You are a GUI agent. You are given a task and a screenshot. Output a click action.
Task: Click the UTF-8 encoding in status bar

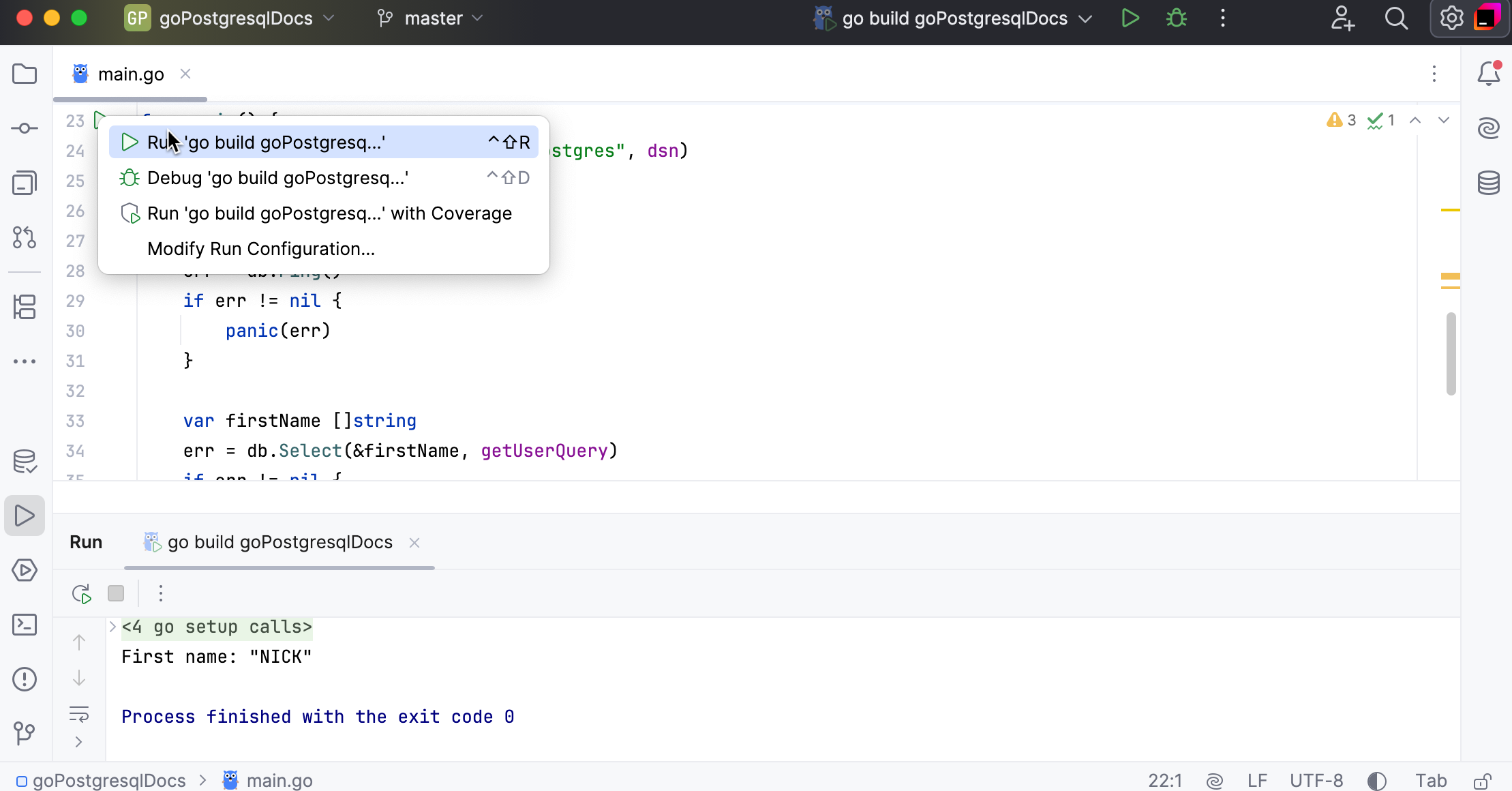1316,781
